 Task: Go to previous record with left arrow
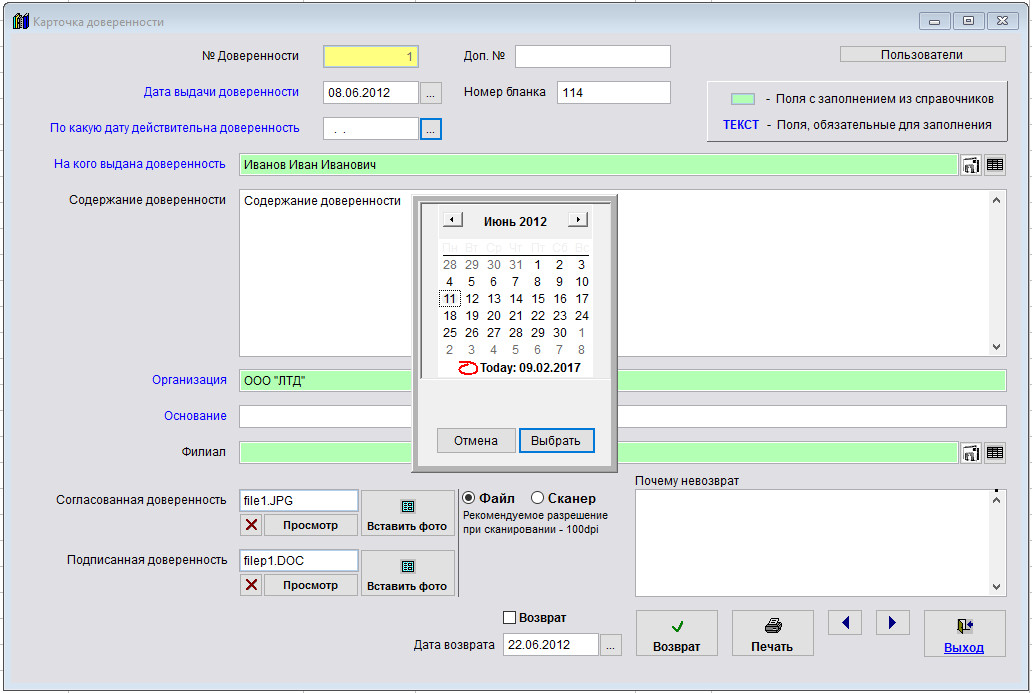pos(845,623)
